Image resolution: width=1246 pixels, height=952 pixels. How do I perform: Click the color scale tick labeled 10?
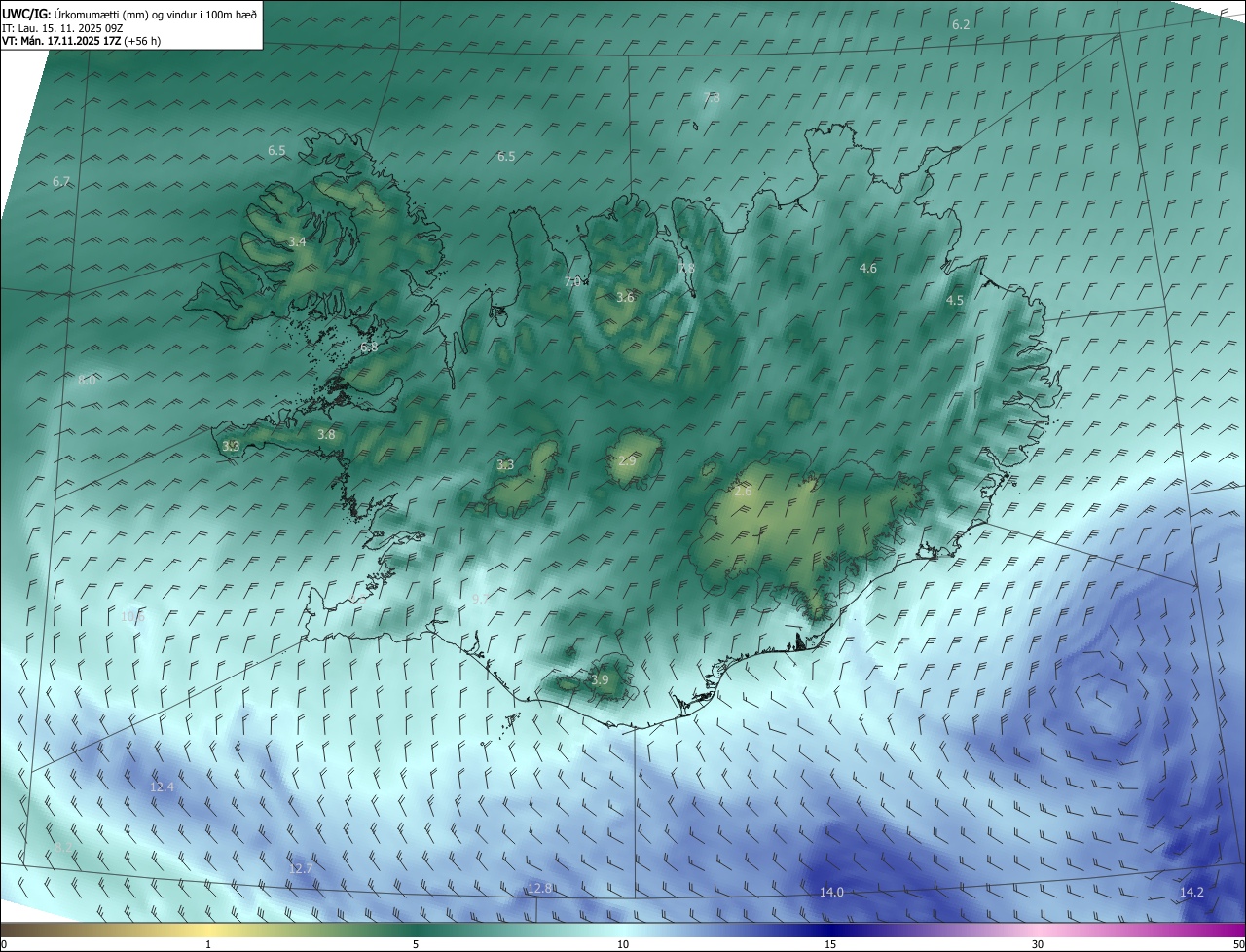(623, 944)
